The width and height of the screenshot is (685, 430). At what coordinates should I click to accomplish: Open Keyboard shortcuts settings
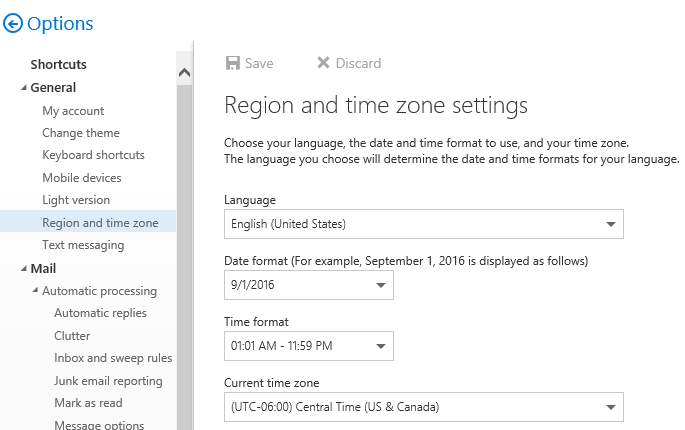click(93, 155)
